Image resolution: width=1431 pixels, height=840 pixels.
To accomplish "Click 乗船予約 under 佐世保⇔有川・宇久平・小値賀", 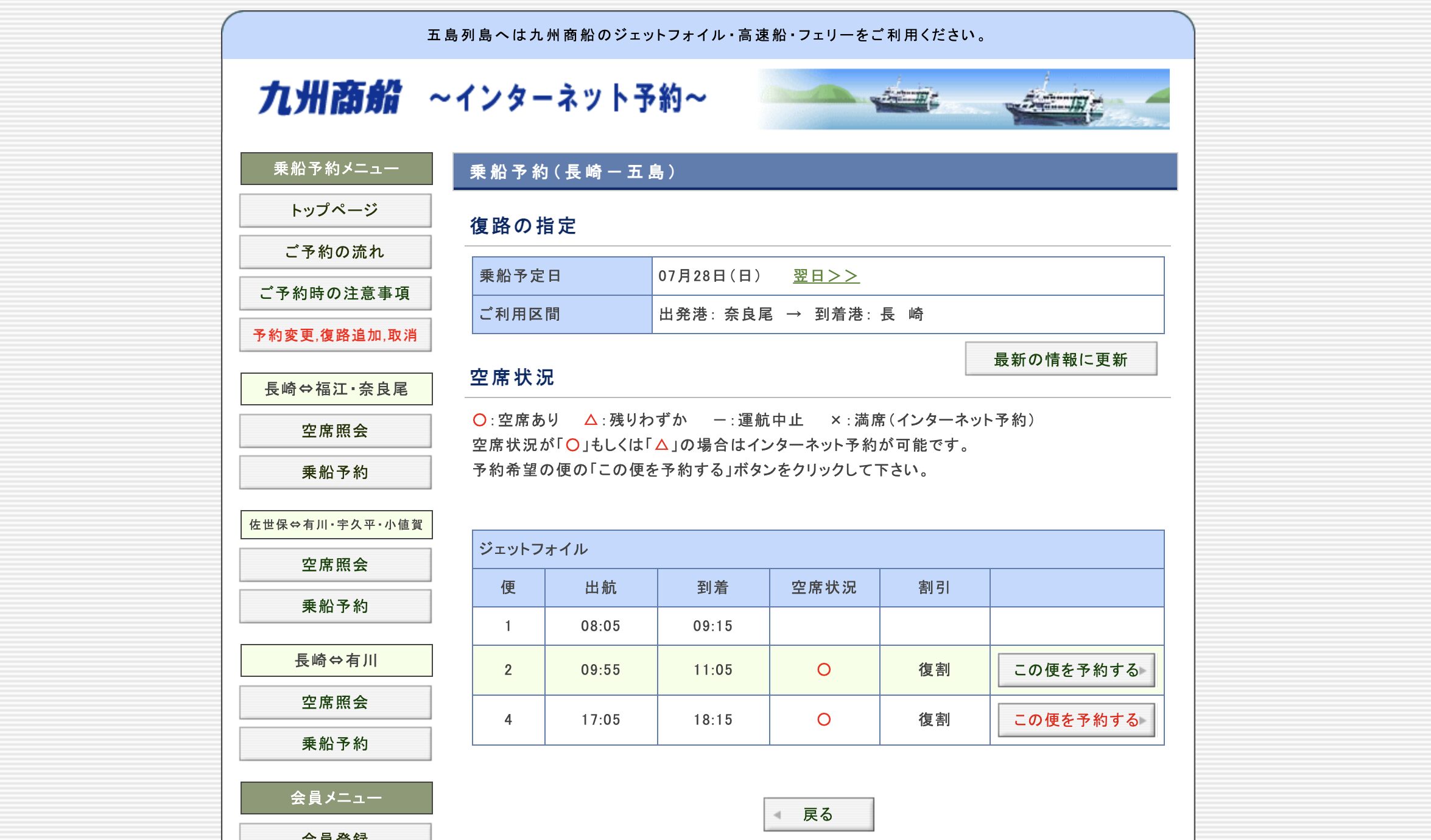I will 336,606.
